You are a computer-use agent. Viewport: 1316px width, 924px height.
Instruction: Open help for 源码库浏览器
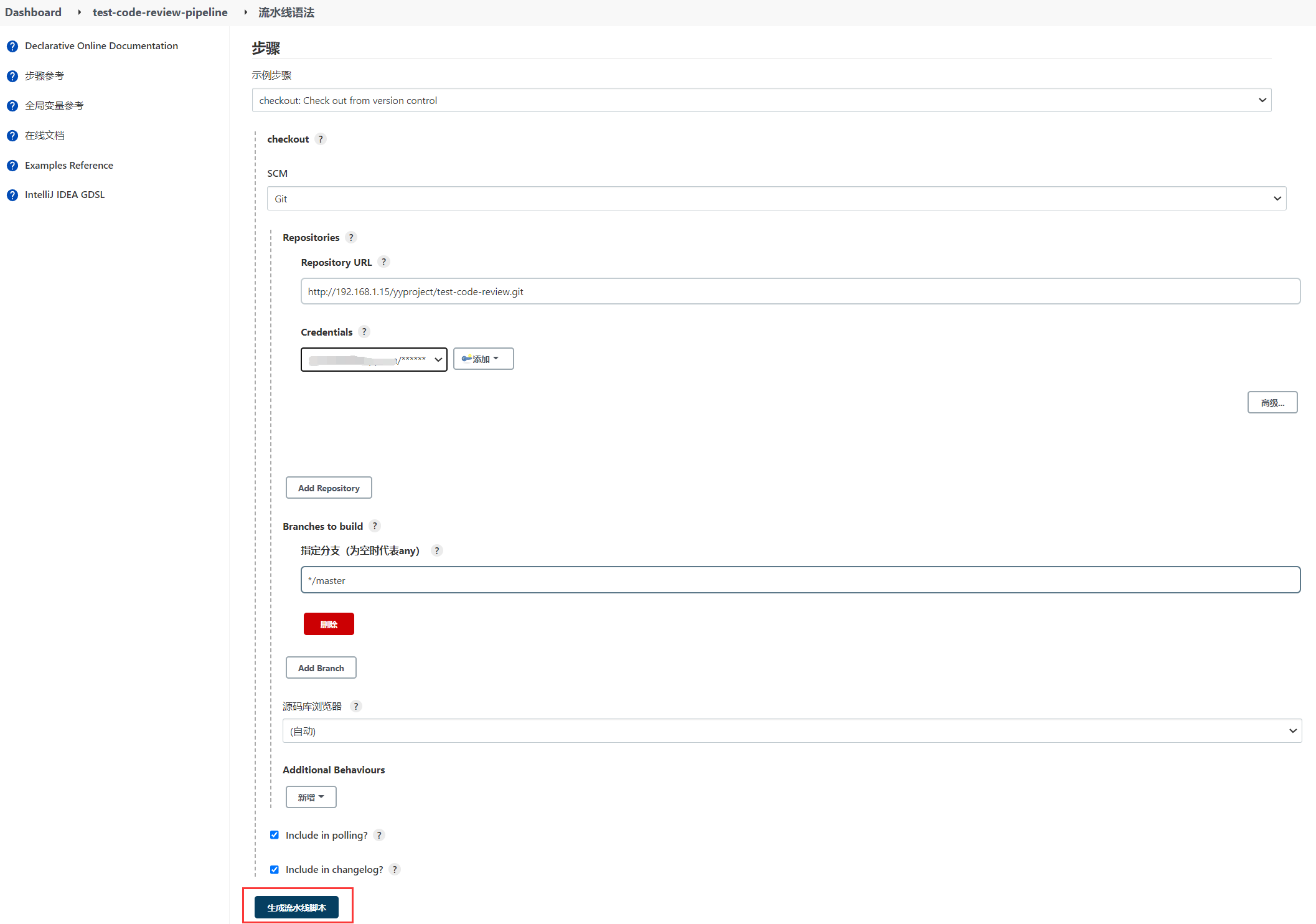pyautogui.click(x=356, y=706)
